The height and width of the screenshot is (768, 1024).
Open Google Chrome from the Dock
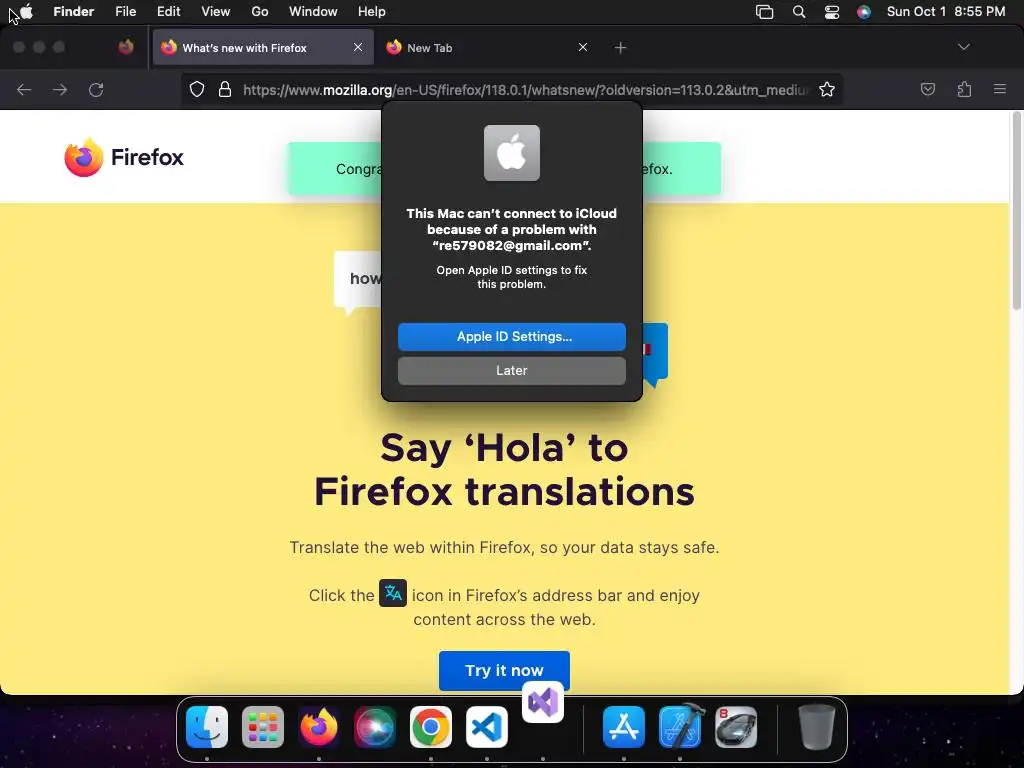pos(430,727)
